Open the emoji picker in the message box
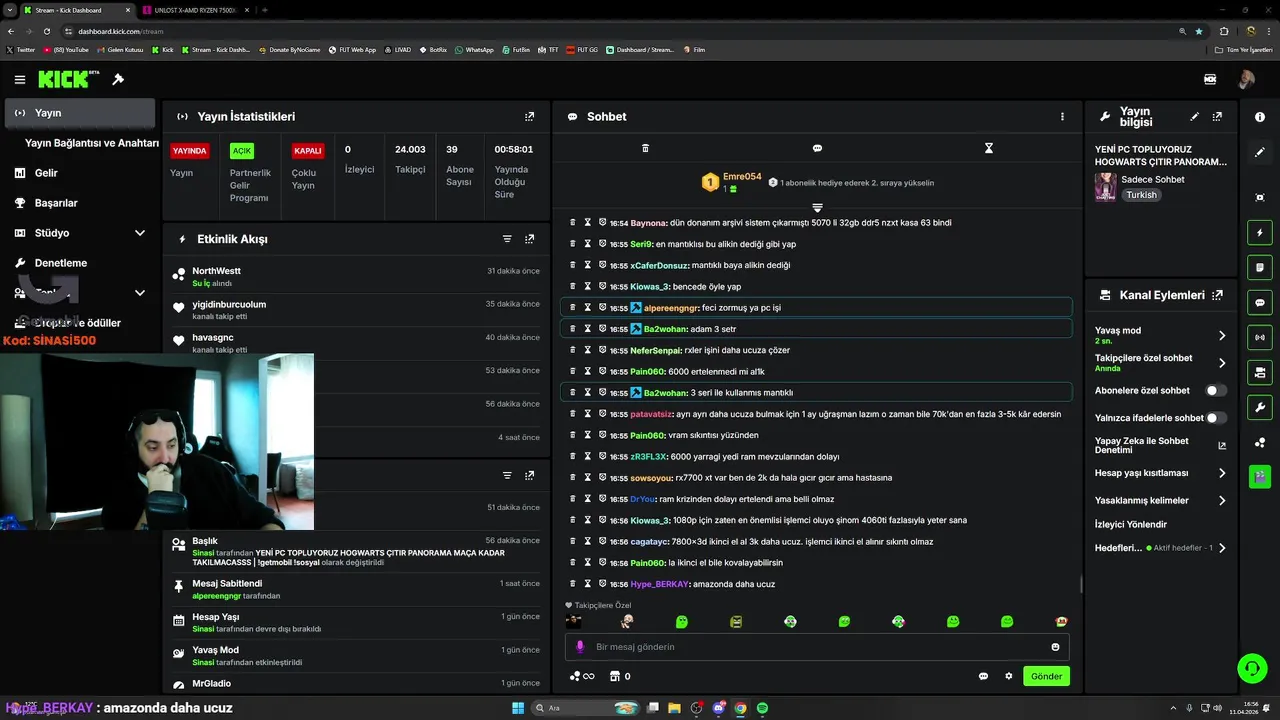1280x720 pixels. [x=1055, y=647]
